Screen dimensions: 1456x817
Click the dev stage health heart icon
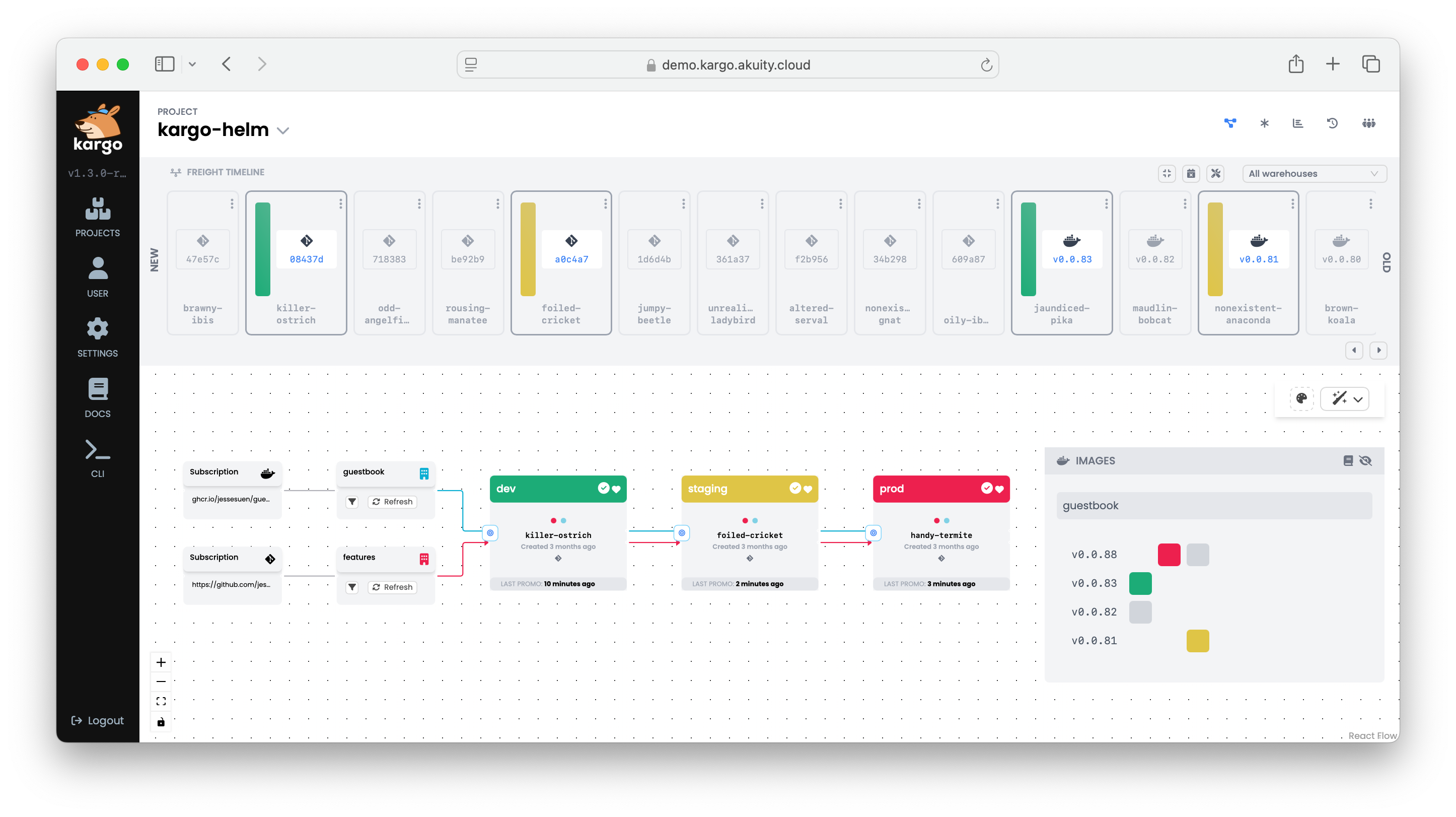pyautogui.click(x=617, y=489)
